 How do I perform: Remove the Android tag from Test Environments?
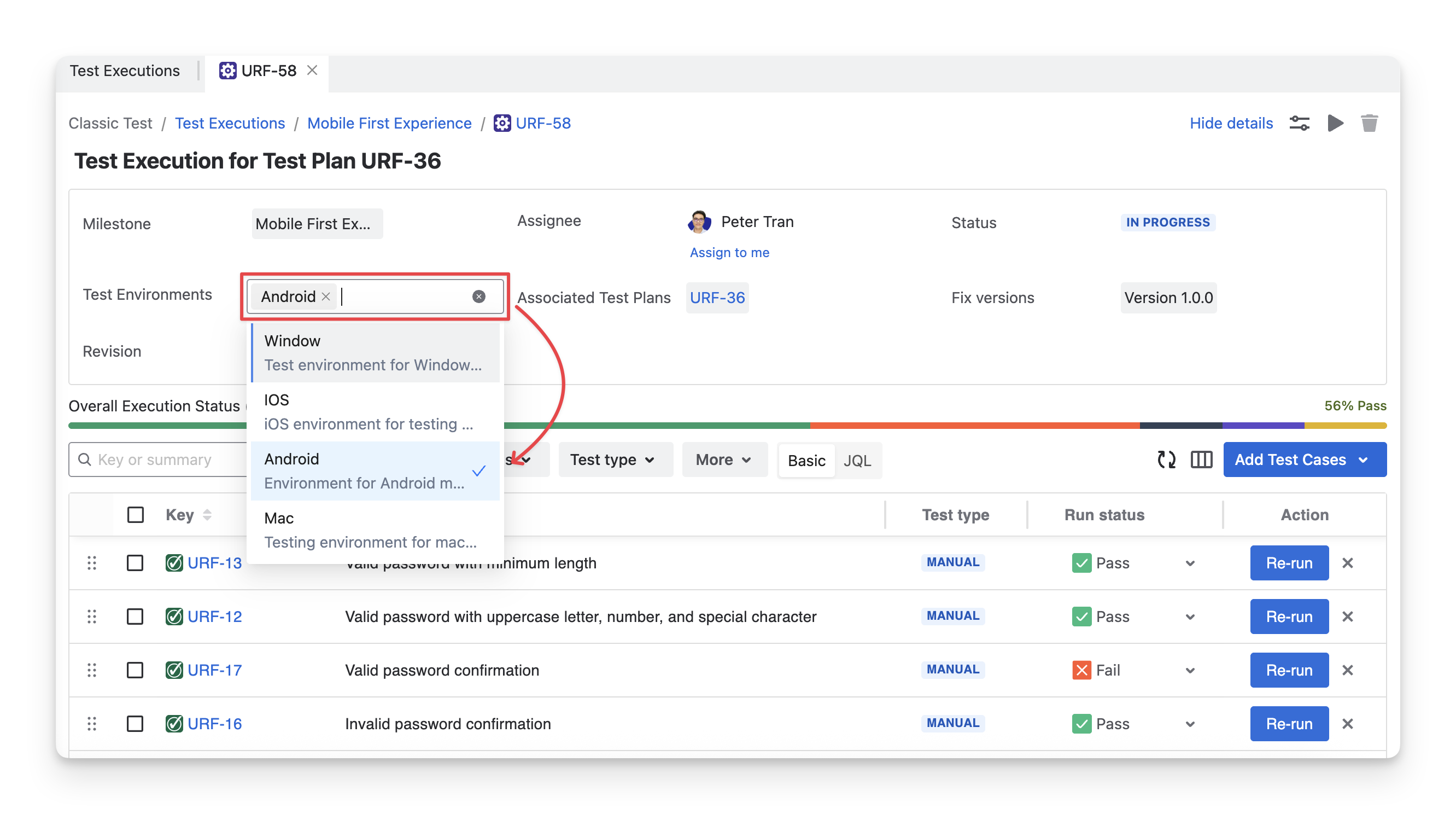(325, 296)
